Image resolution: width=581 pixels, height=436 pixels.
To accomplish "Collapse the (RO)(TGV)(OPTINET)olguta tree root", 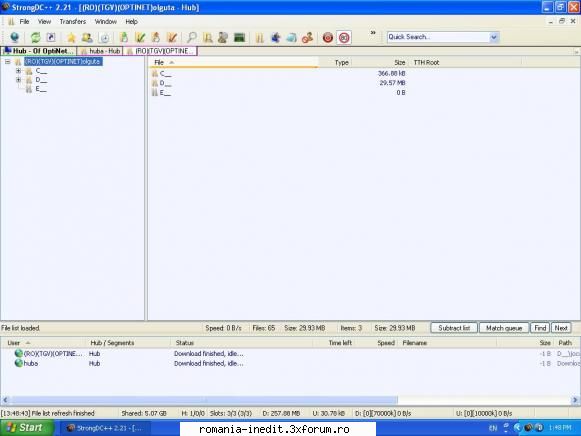I will [7, 61].
